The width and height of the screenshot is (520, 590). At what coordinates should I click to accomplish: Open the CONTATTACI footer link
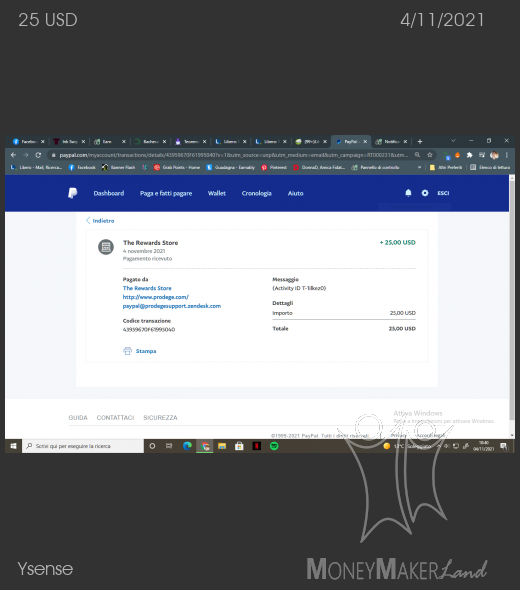click(x=115, y=418)
